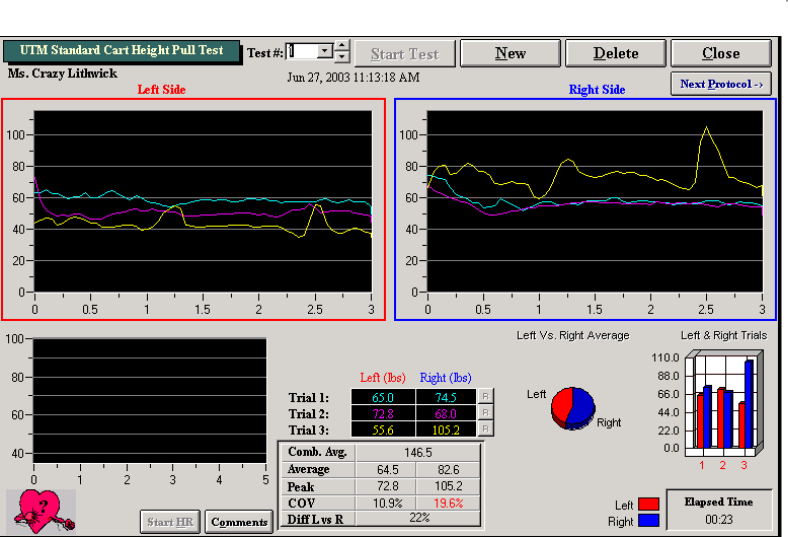Click the R button for Trial 3
The image size is (788, 537).
[485, 429]
